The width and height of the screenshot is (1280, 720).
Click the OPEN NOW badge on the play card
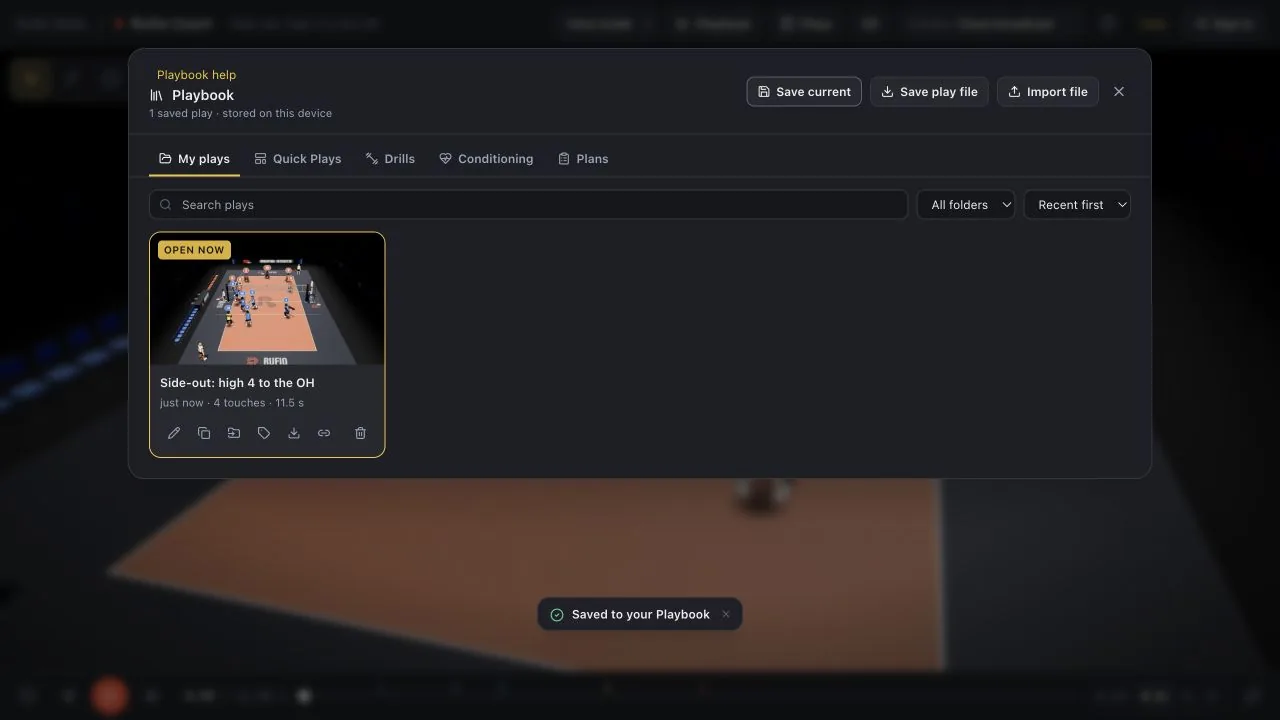click(194, 250)
